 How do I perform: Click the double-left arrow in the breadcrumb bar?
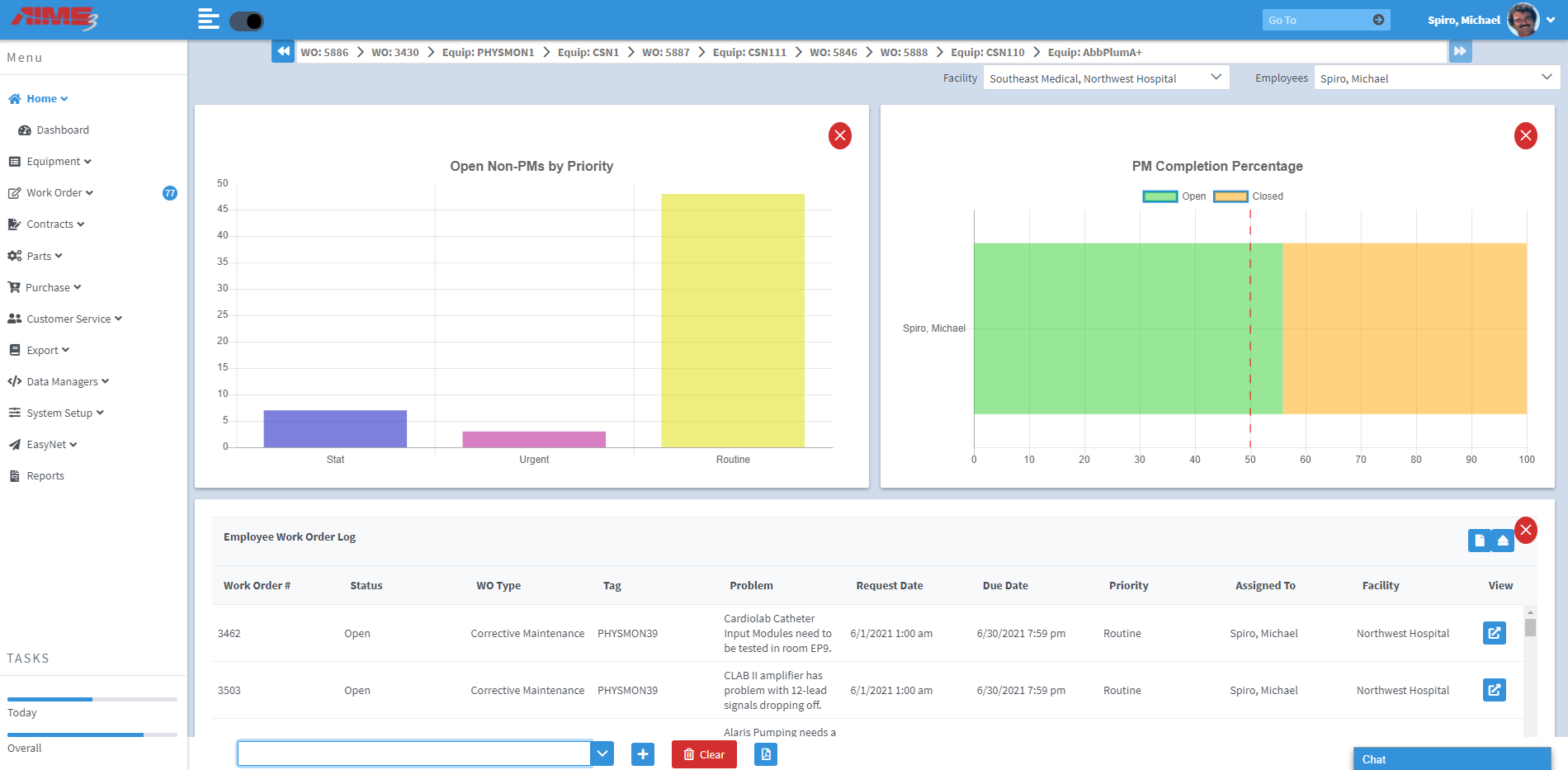point(283,50)
